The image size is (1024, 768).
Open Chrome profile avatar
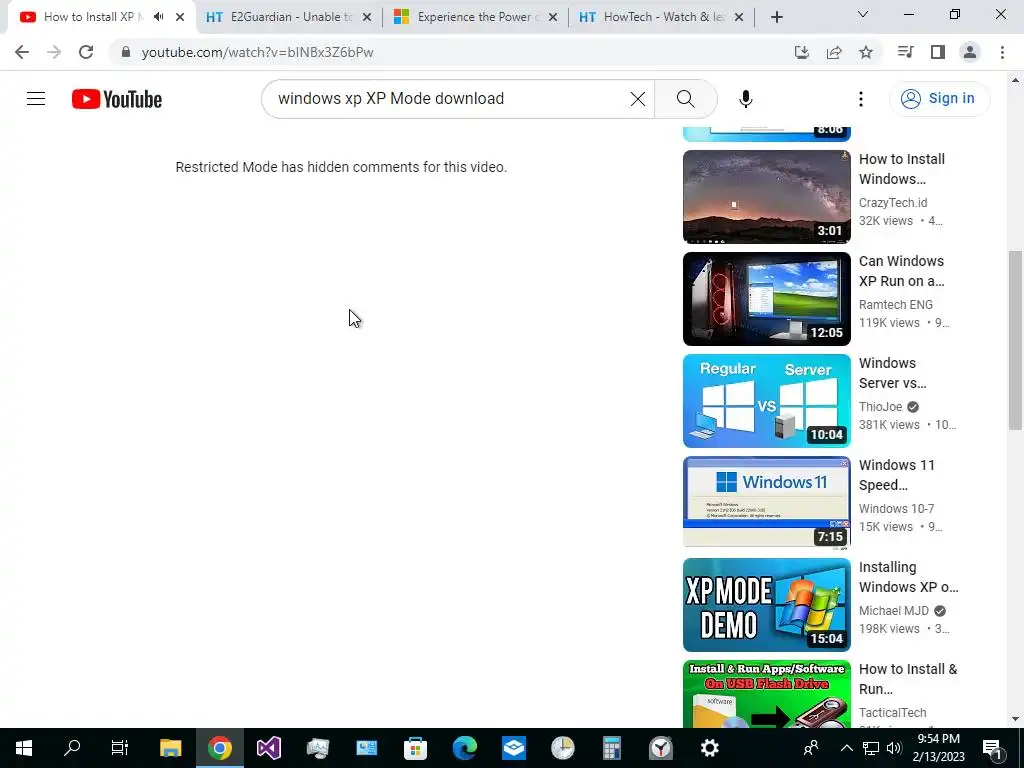point(970,52)
